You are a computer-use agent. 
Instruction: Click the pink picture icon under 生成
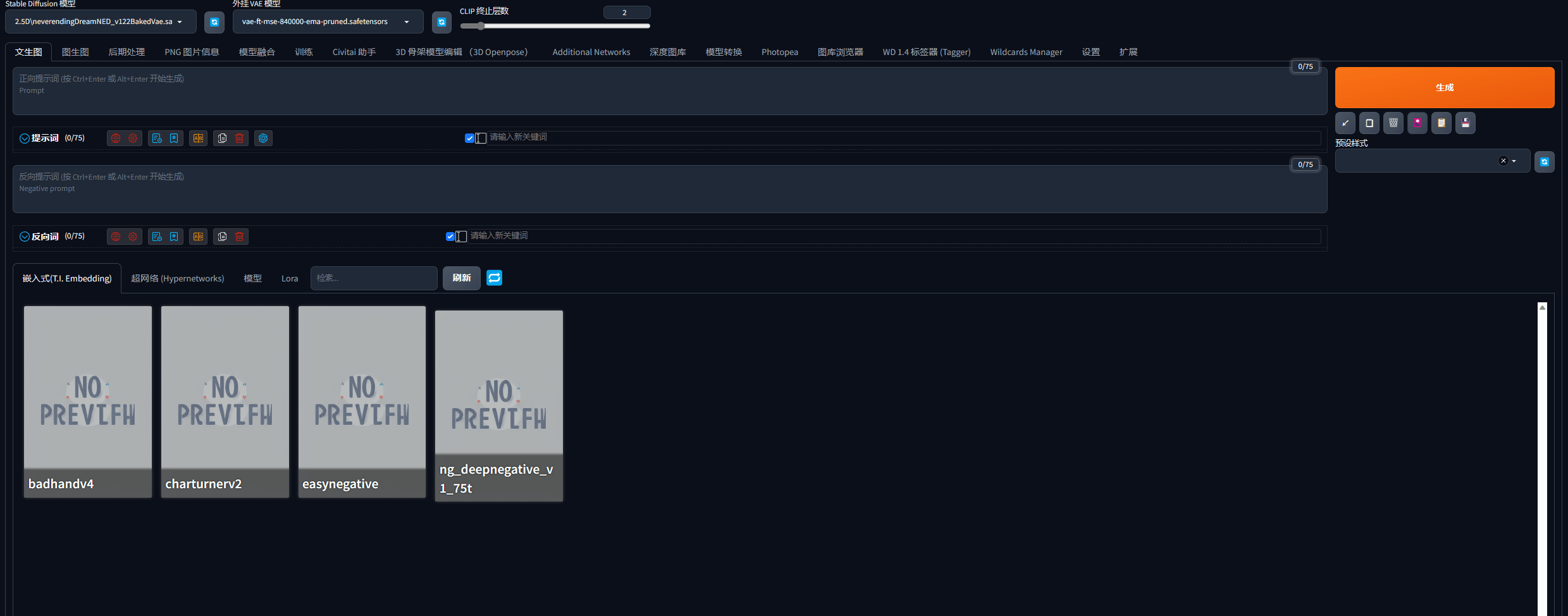1417,123
